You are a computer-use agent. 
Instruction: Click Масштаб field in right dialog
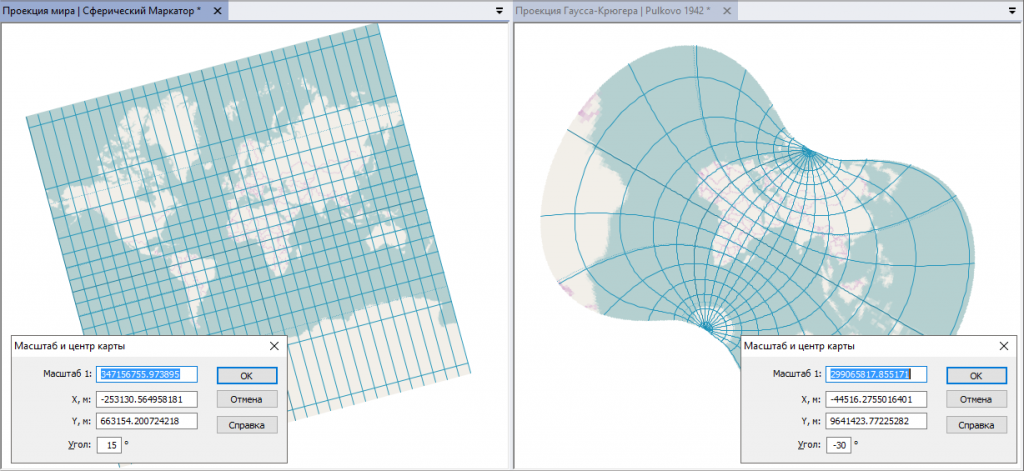click(877, 375)
